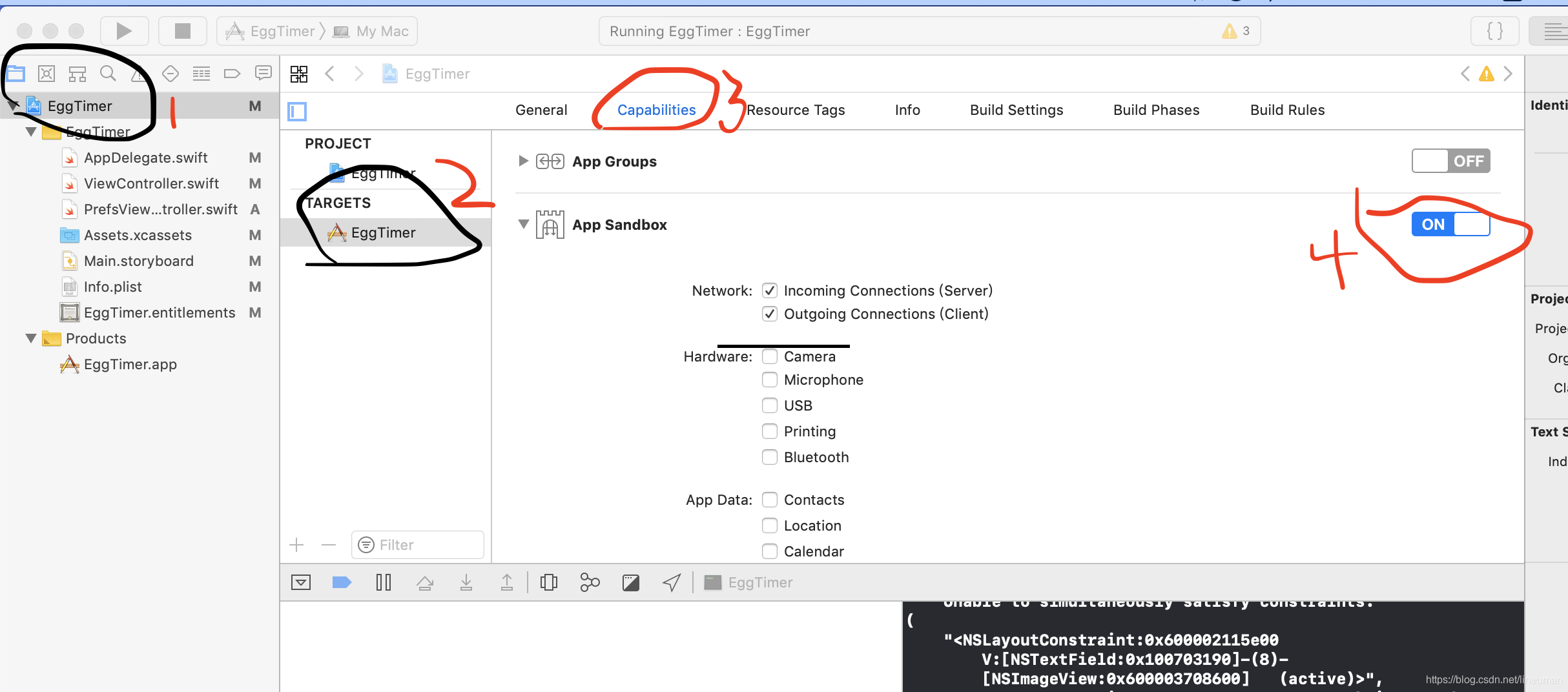Step into in debug bar
The width and height of the screenshot is (1568, 692).
tap(466, 582)
